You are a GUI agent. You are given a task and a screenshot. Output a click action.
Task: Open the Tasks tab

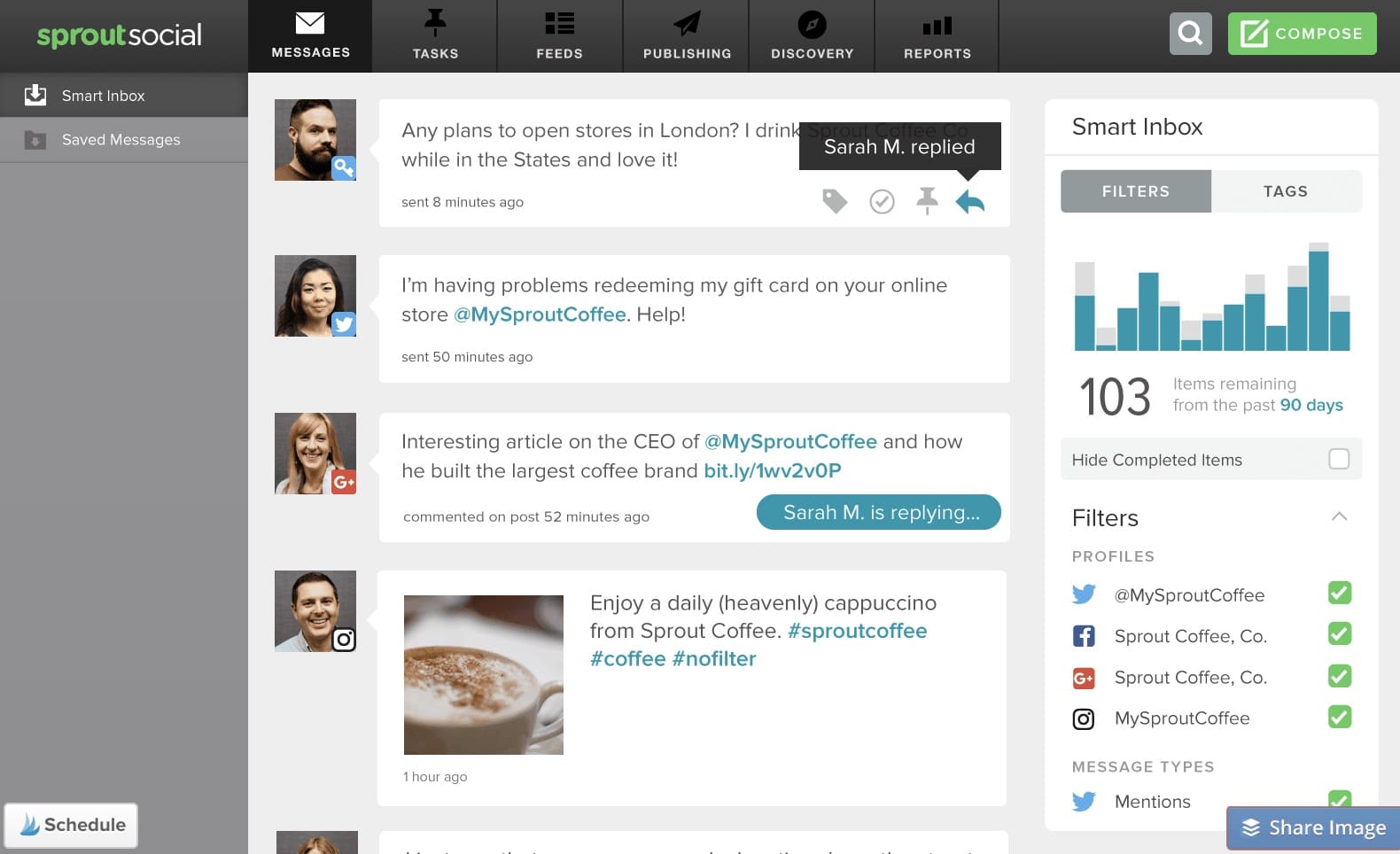pos(435,36)
